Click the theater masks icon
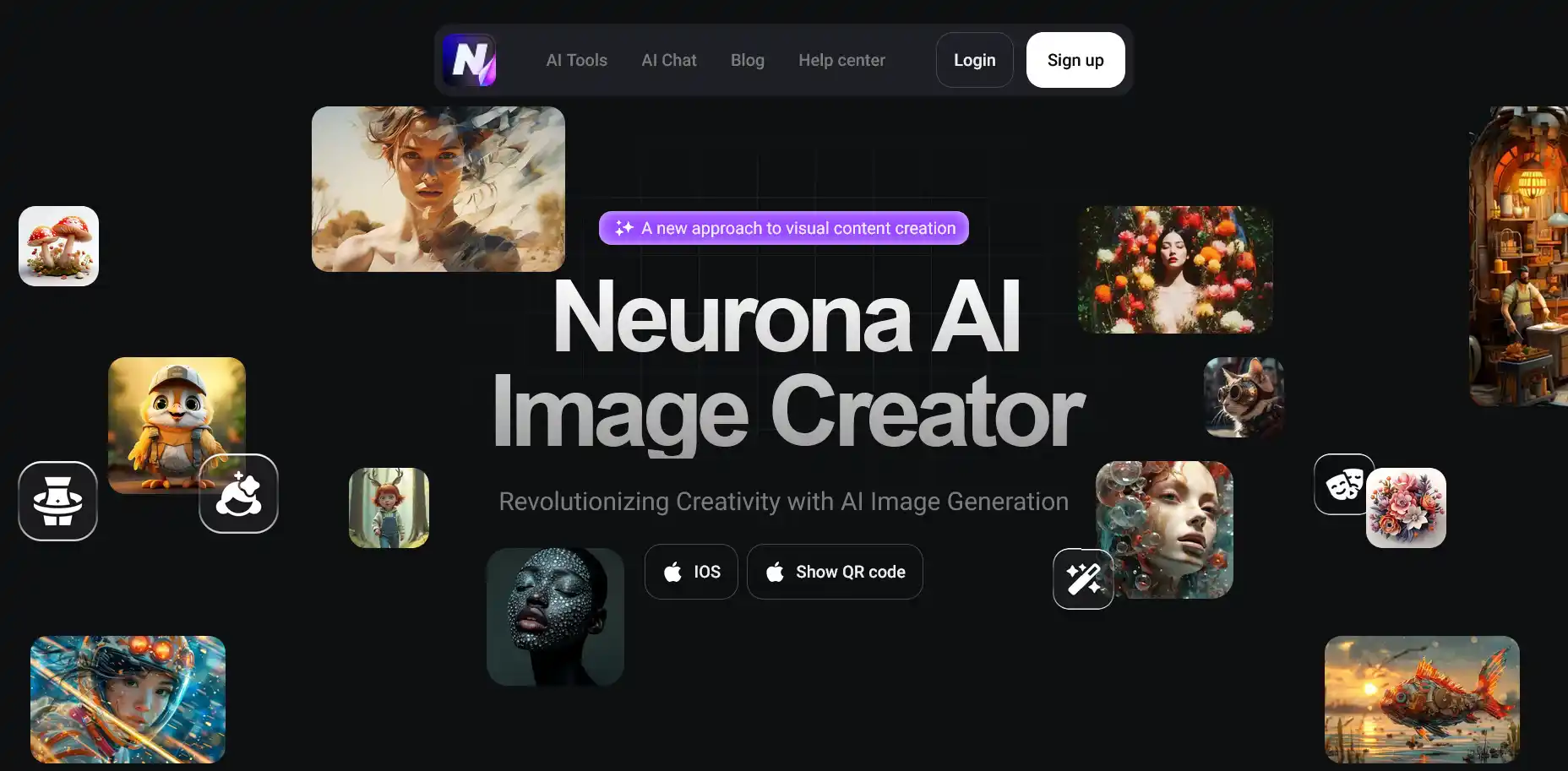 1343,485
